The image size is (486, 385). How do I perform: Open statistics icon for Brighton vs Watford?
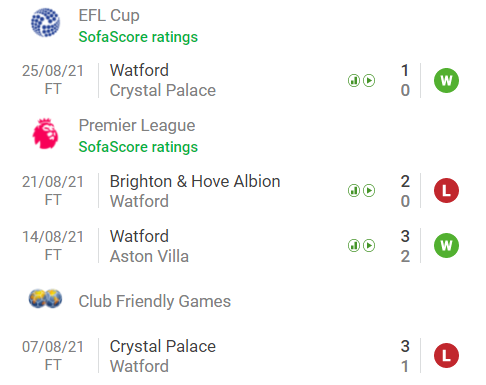(354, 191)
